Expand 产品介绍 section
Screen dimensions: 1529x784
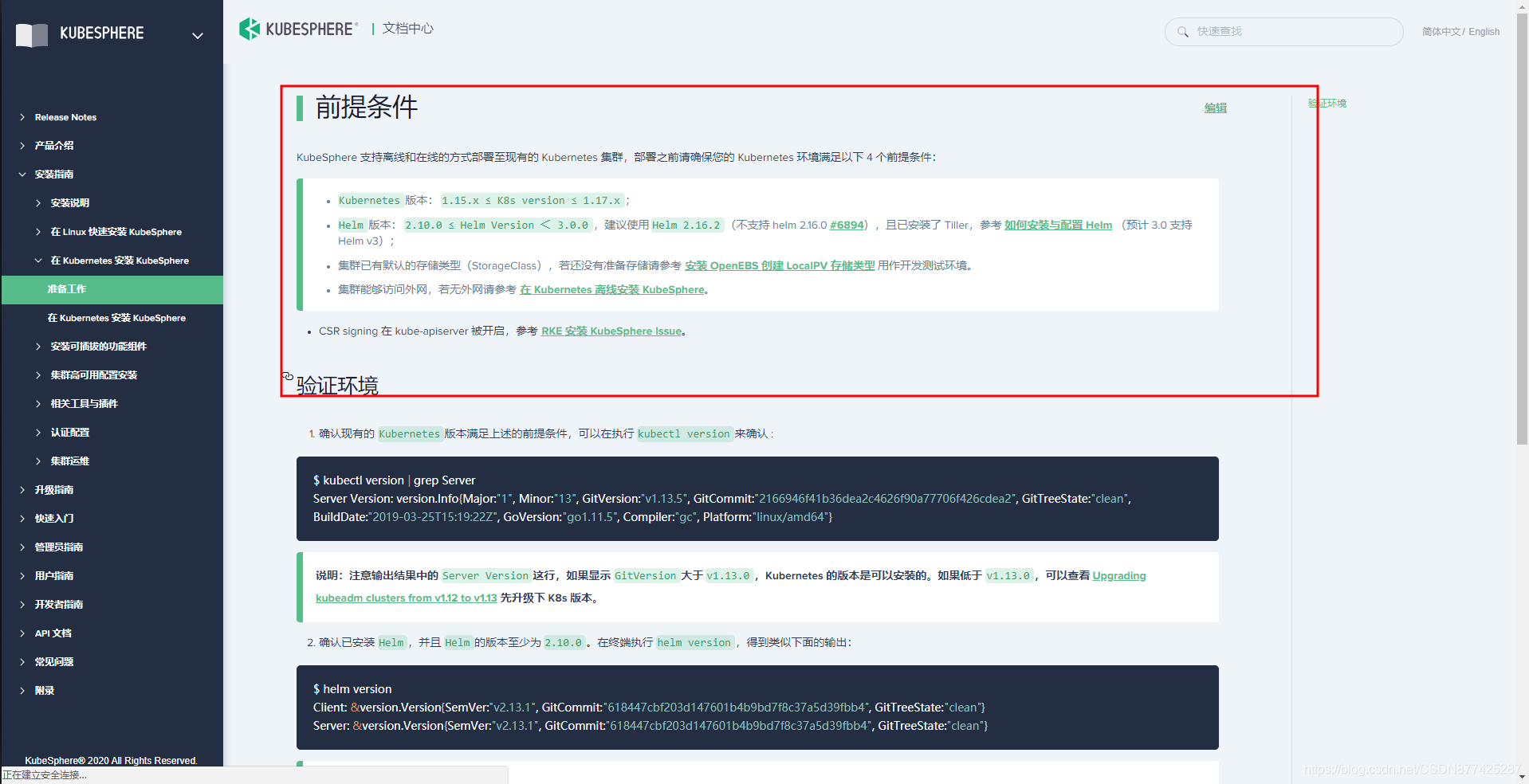pyautogui.click(x=54, y=146)
